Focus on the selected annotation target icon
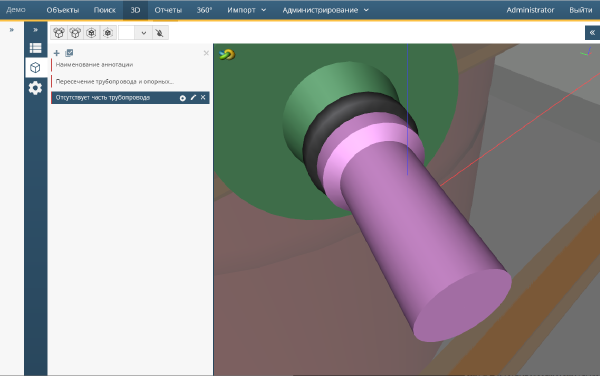 pos(183,98)
